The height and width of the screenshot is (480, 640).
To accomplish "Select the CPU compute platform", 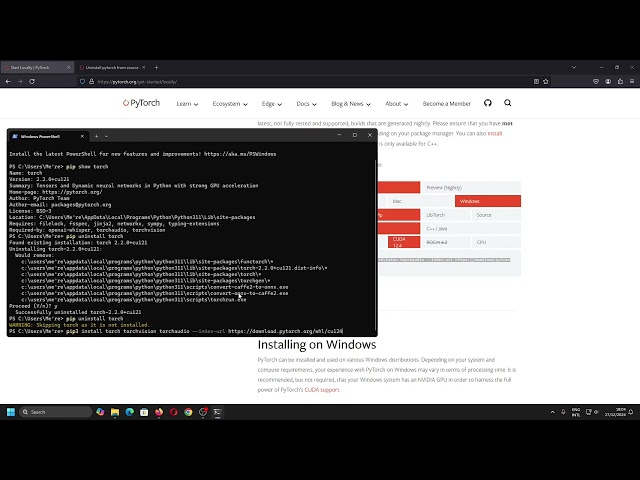I will (x=496, y=242).
